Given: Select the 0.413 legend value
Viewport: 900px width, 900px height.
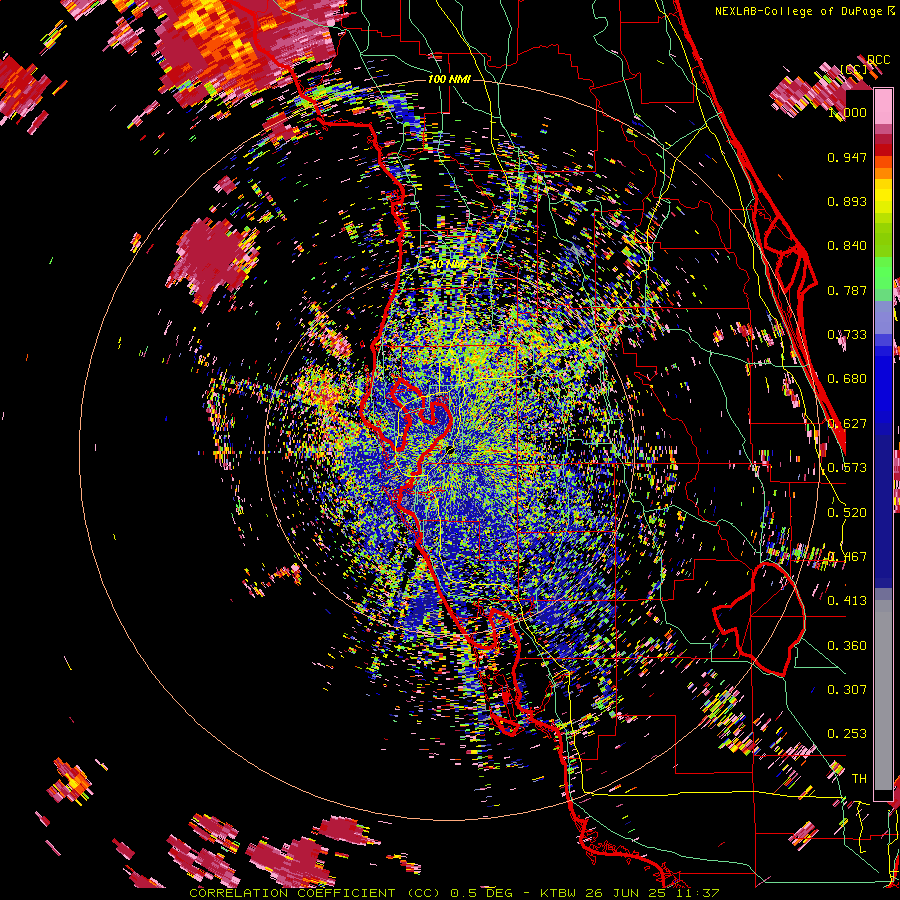Looking at the screenshot, I should [847, 601].
